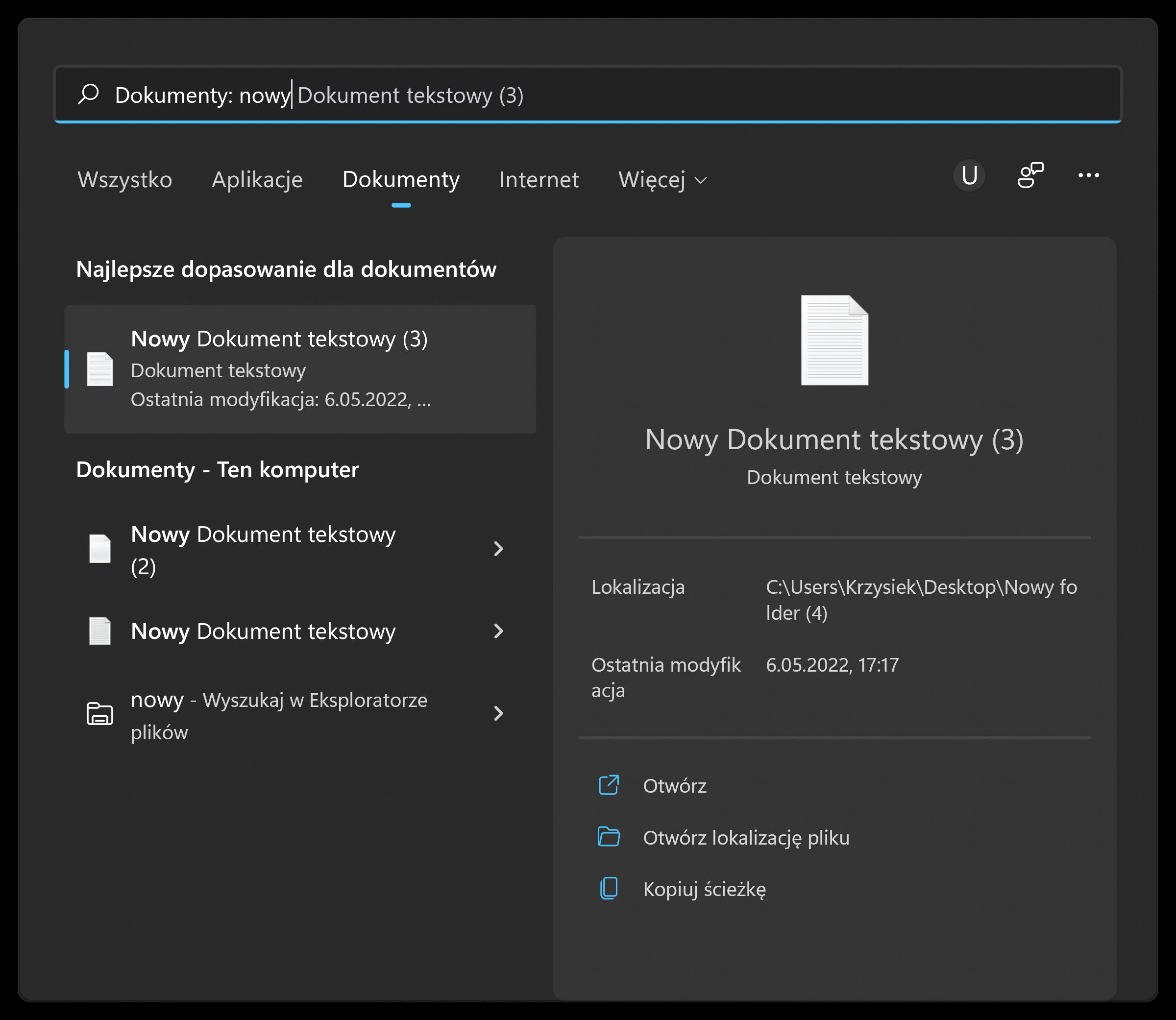Expand the arrow for Nowy Dokument tekstowy
The image size is (1176, 1020).
(498, 631)
